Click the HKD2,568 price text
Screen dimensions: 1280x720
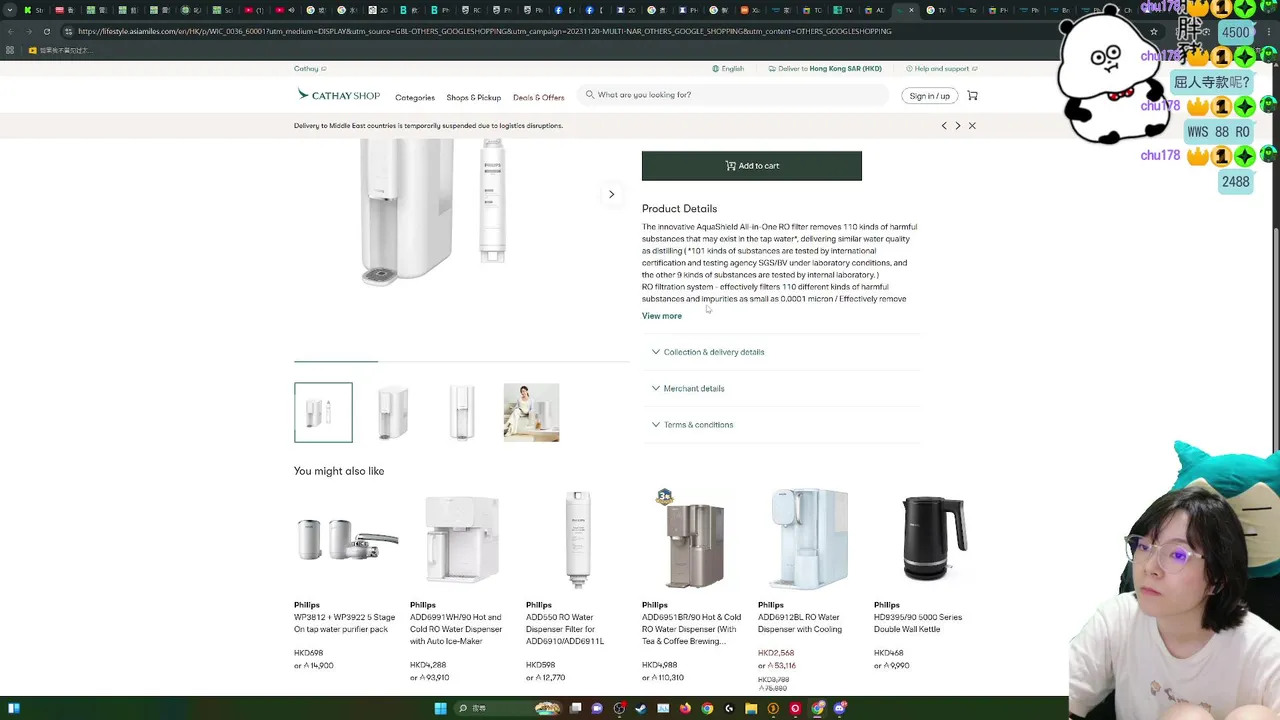(x=776, y=653)
